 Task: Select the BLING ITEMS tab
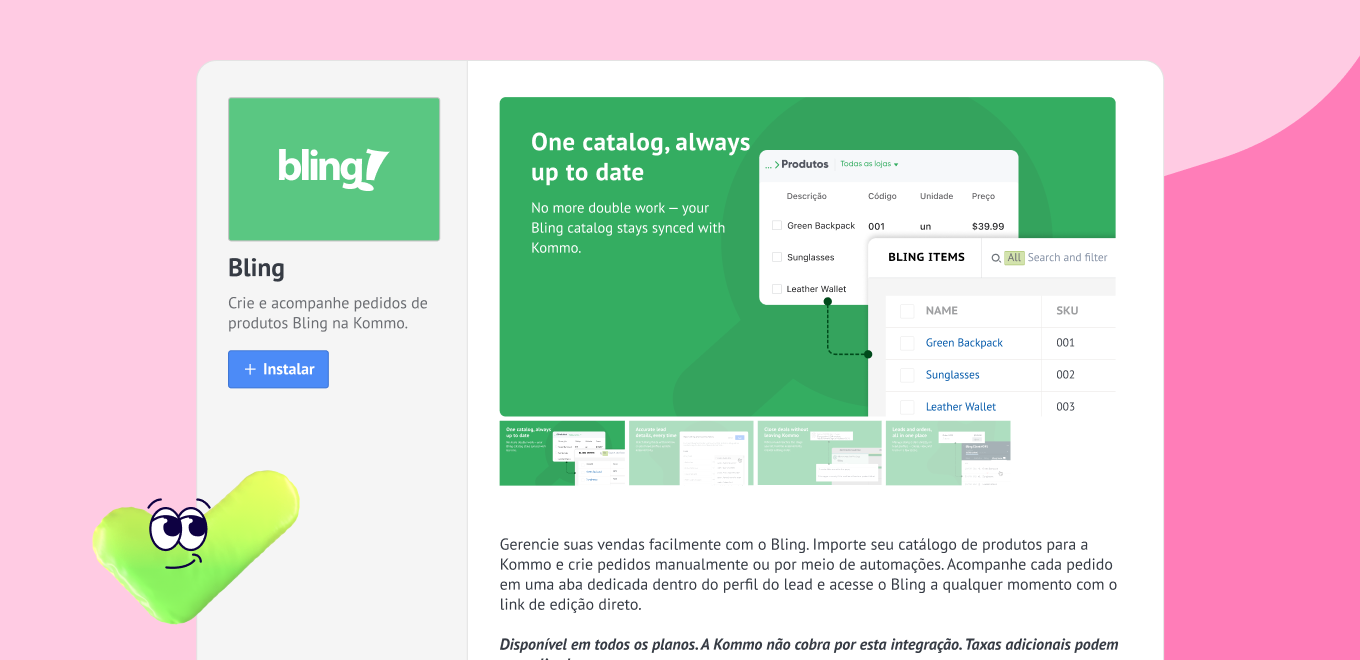tap(926, 257)
